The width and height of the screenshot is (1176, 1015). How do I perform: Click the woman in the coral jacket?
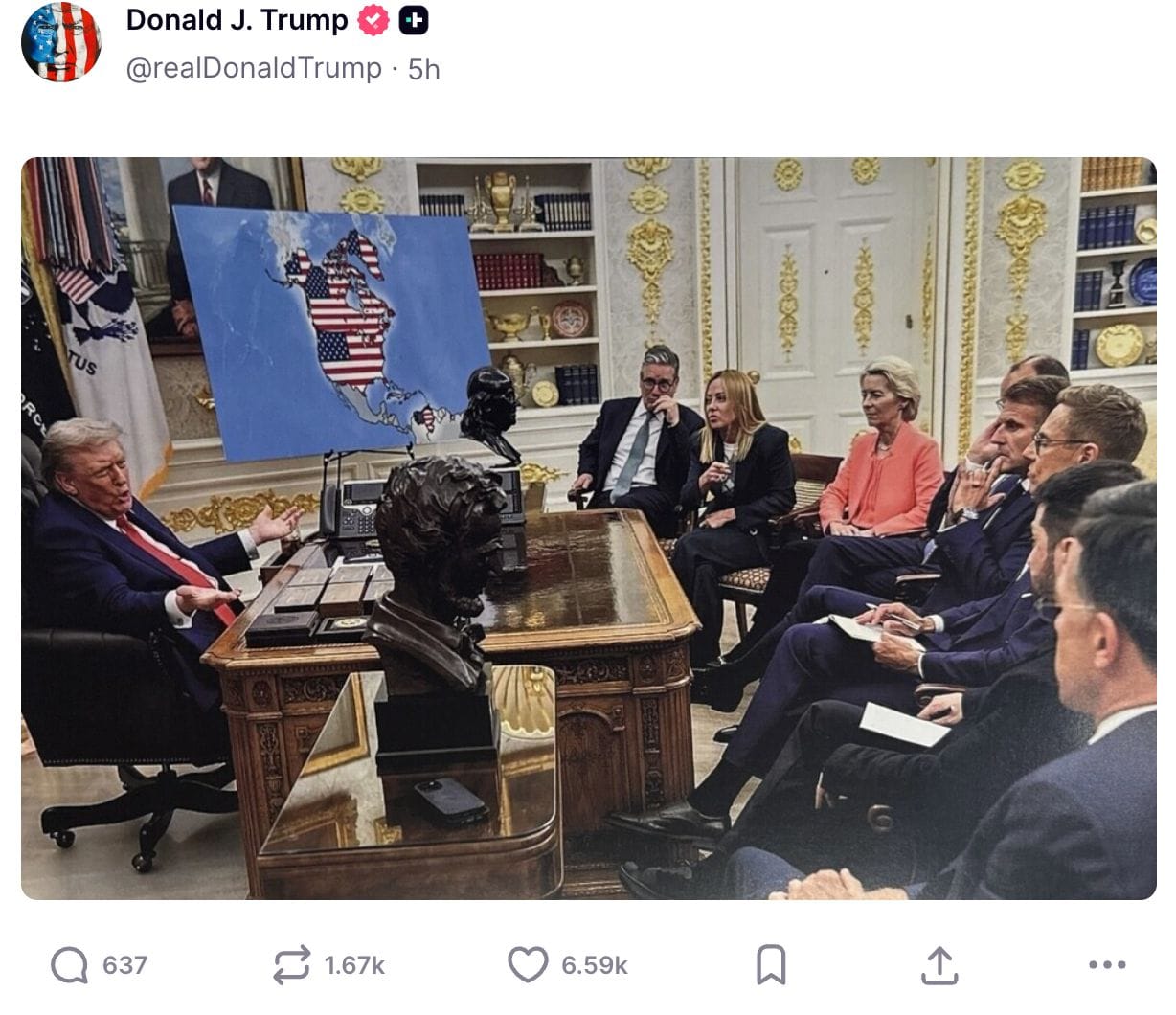[x=882, y=450]
